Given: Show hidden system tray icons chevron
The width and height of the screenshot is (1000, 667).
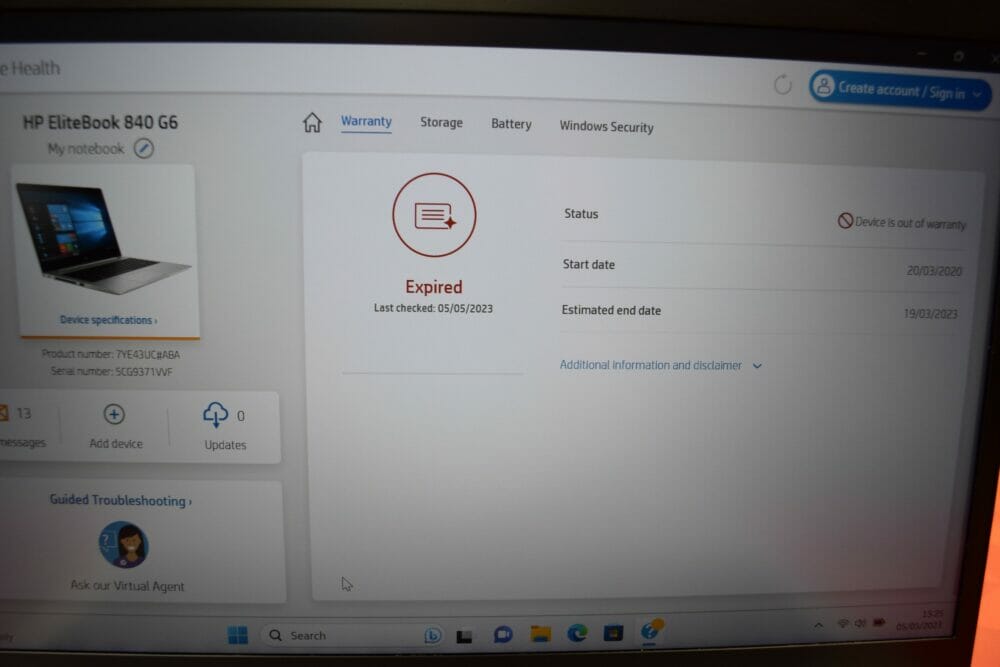Looking at the screenshot, I should tap(818, 625).
